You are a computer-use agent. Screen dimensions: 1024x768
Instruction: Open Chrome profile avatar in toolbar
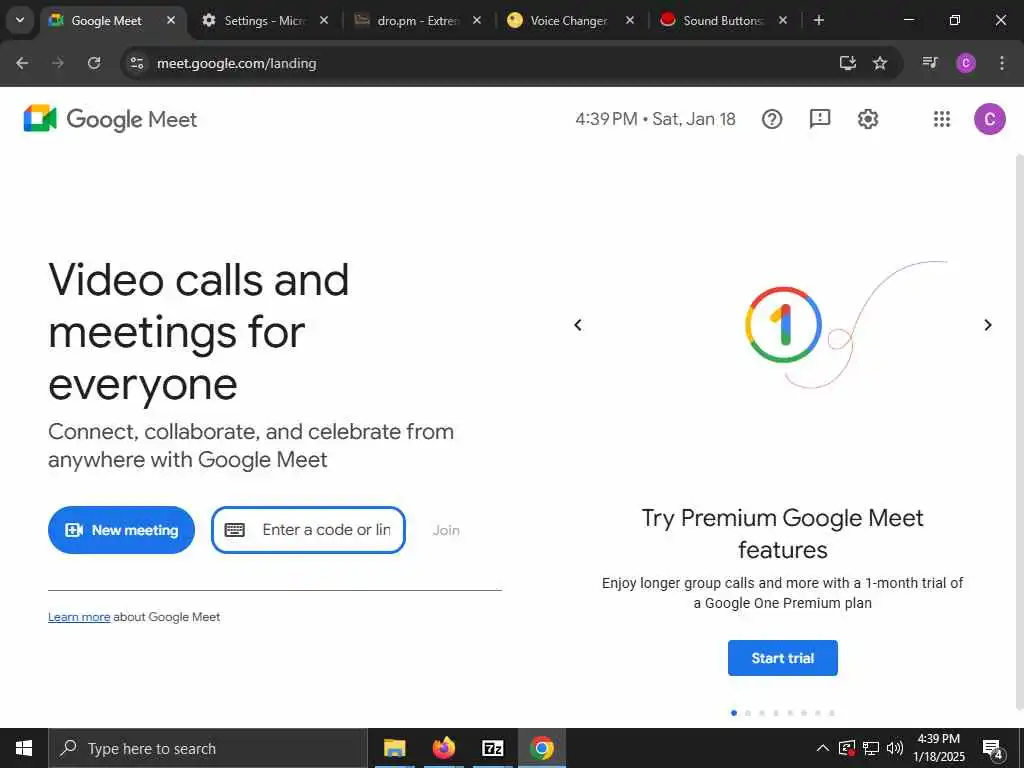pyautogui.click(x=965, y=63)
